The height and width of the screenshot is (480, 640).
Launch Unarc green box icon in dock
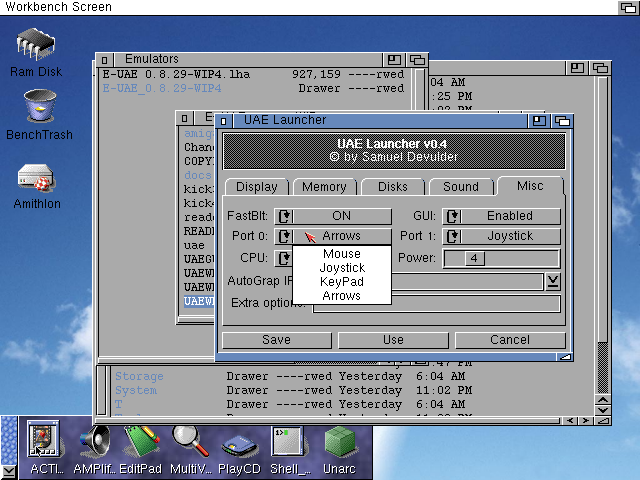(340, 442)
